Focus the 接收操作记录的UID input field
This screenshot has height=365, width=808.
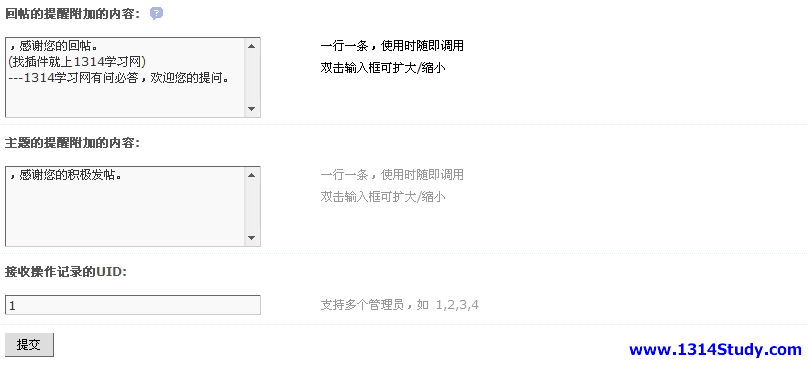(133, 305)
